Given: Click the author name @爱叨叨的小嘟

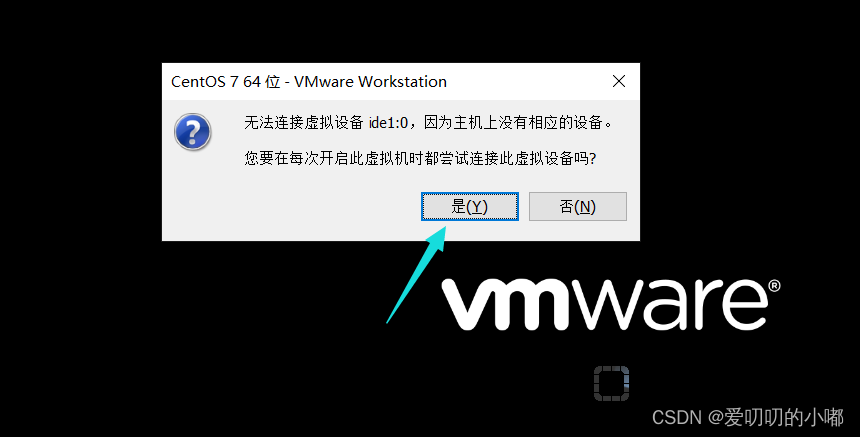Looking at the screenshot, I should click(x=776, y=418).
